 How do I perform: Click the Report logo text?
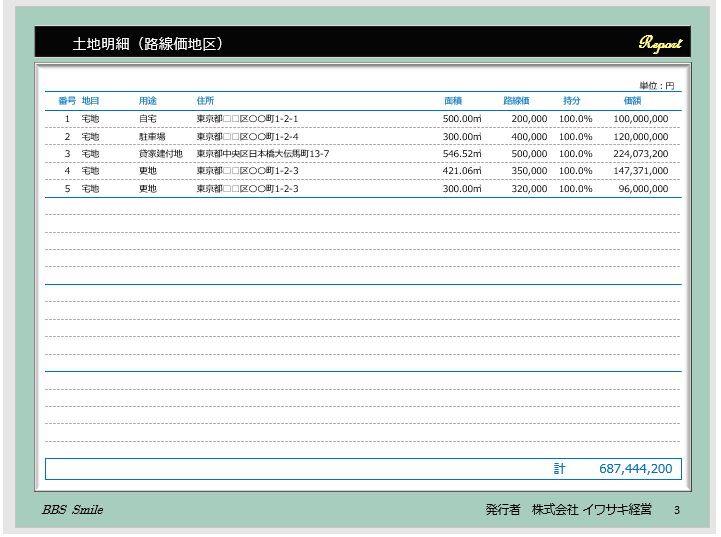click(660, 43)
